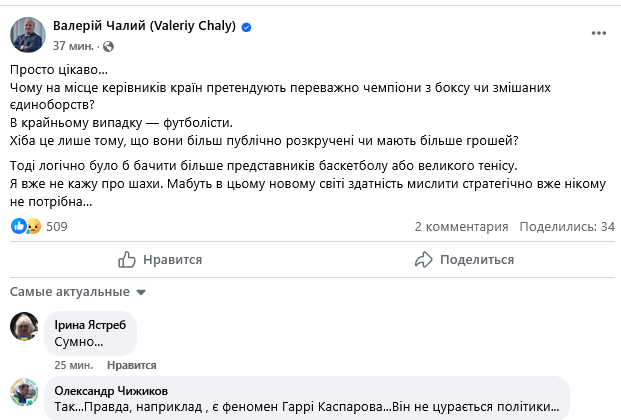Image resolution: width=621 pixels, height=420 pixels.
Task: Click the globe privacy icon beside the timestamp
Action: click(x=109, y=46)
